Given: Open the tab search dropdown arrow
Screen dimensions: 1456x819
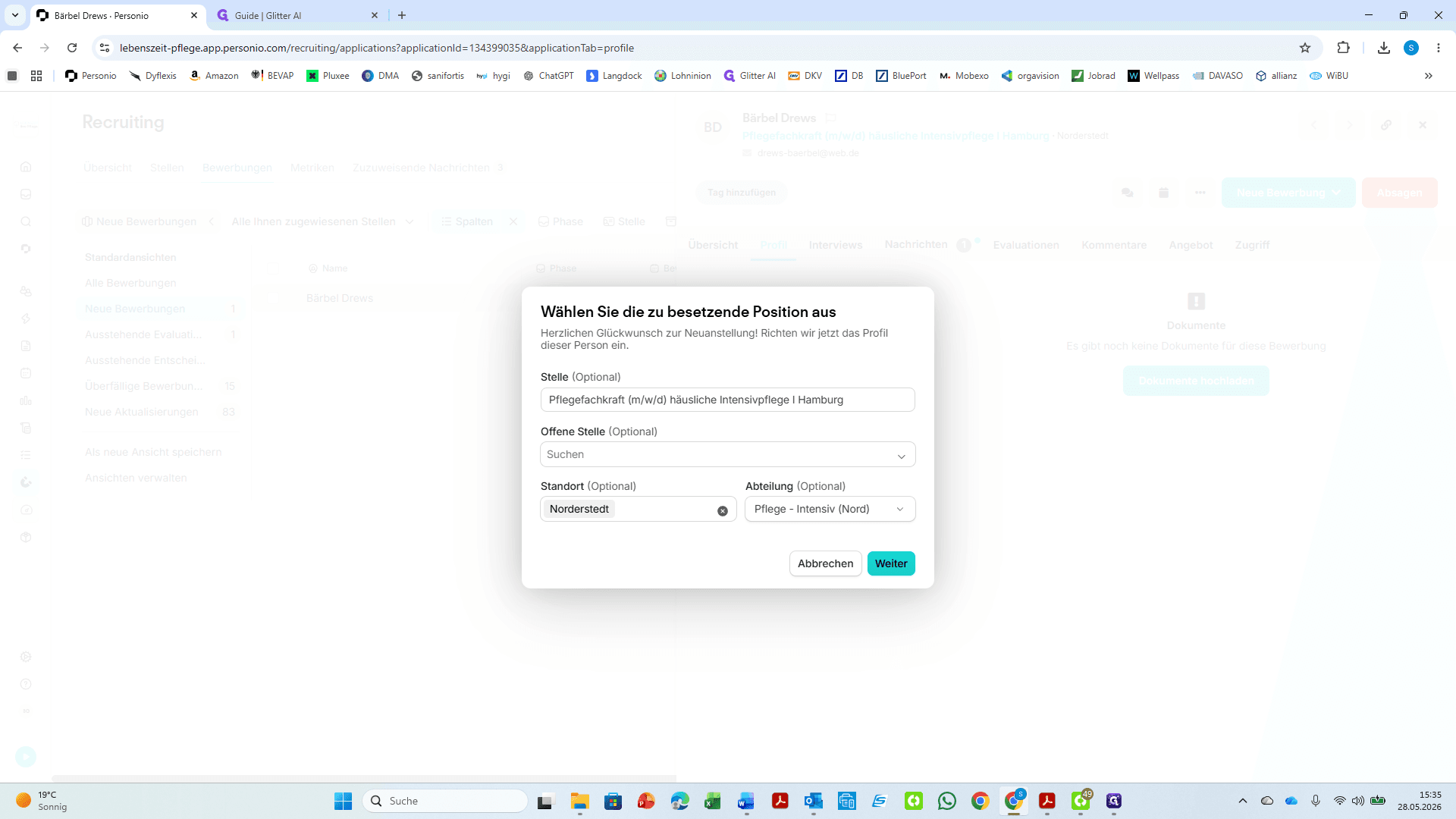Looking at the screenshot, I should pos(15,15).
